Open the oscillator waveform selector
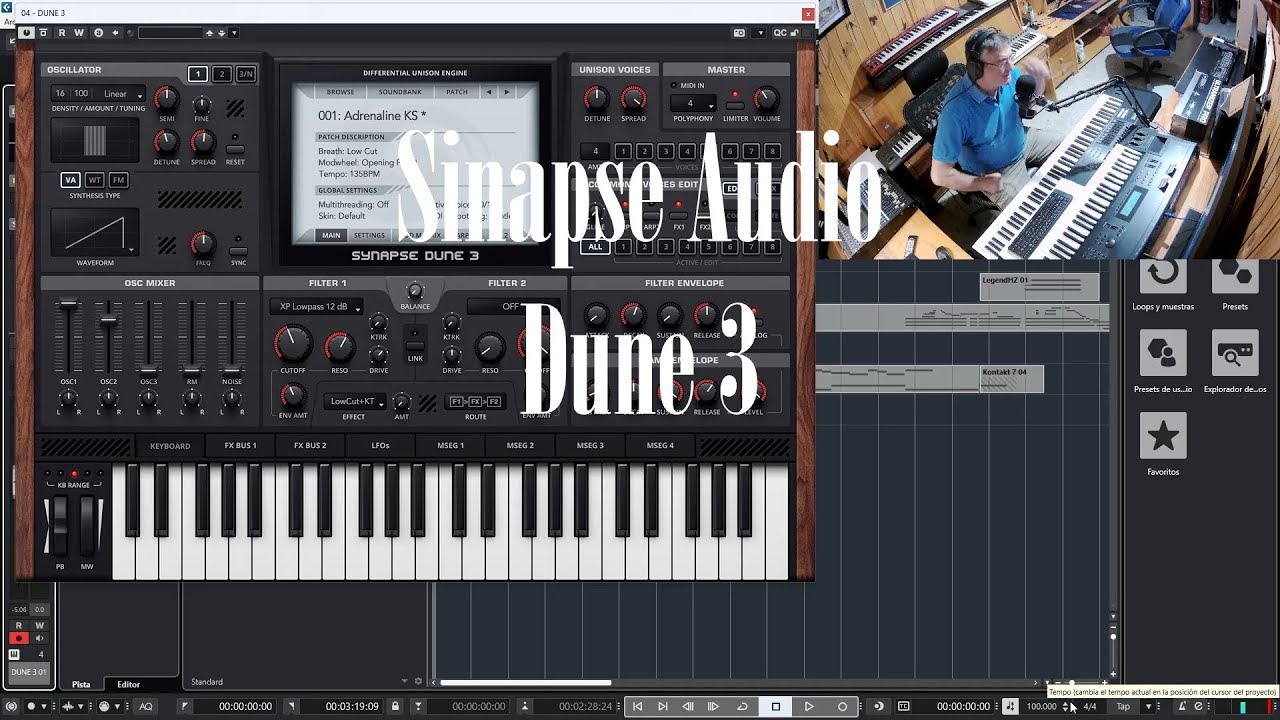 94,232
